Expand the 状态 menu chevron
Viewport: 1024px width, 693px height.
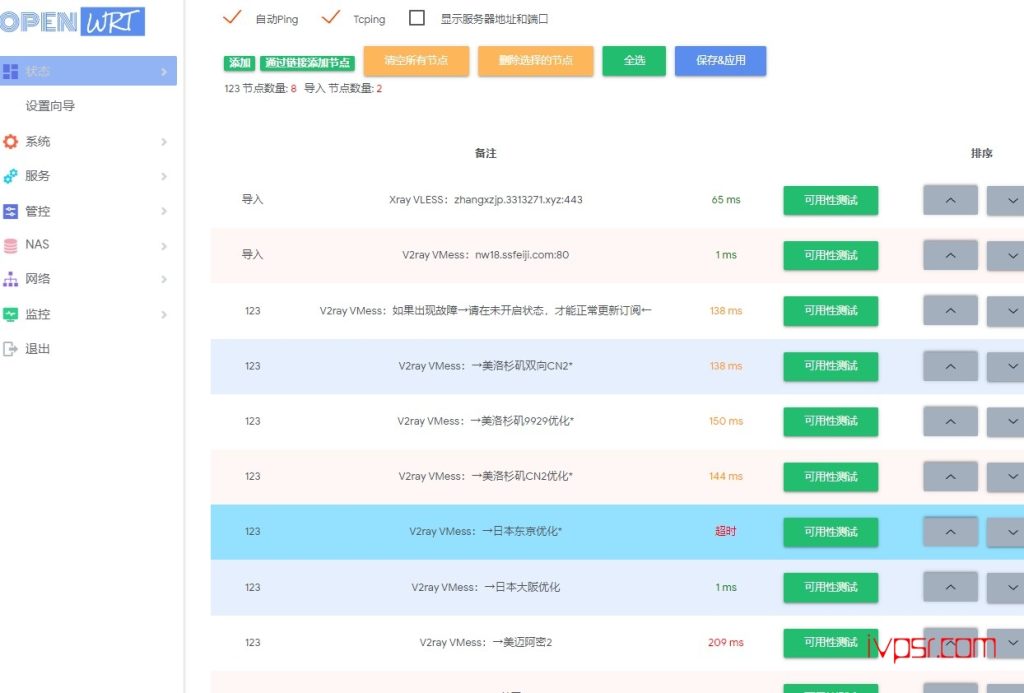[x=164, y=71]
